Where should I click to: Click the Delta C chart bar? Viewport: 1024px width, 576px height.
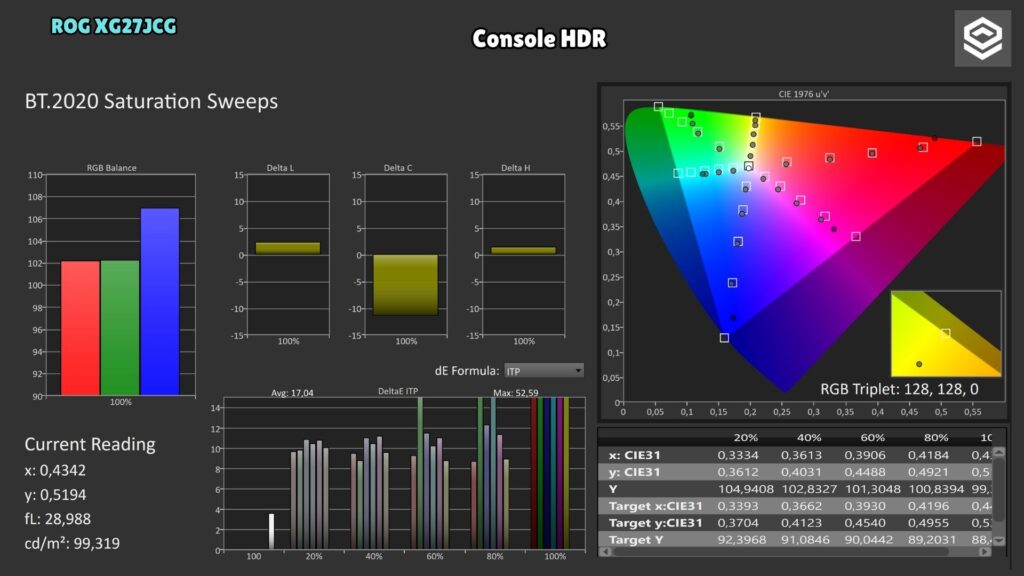click(x=406, y=285)
